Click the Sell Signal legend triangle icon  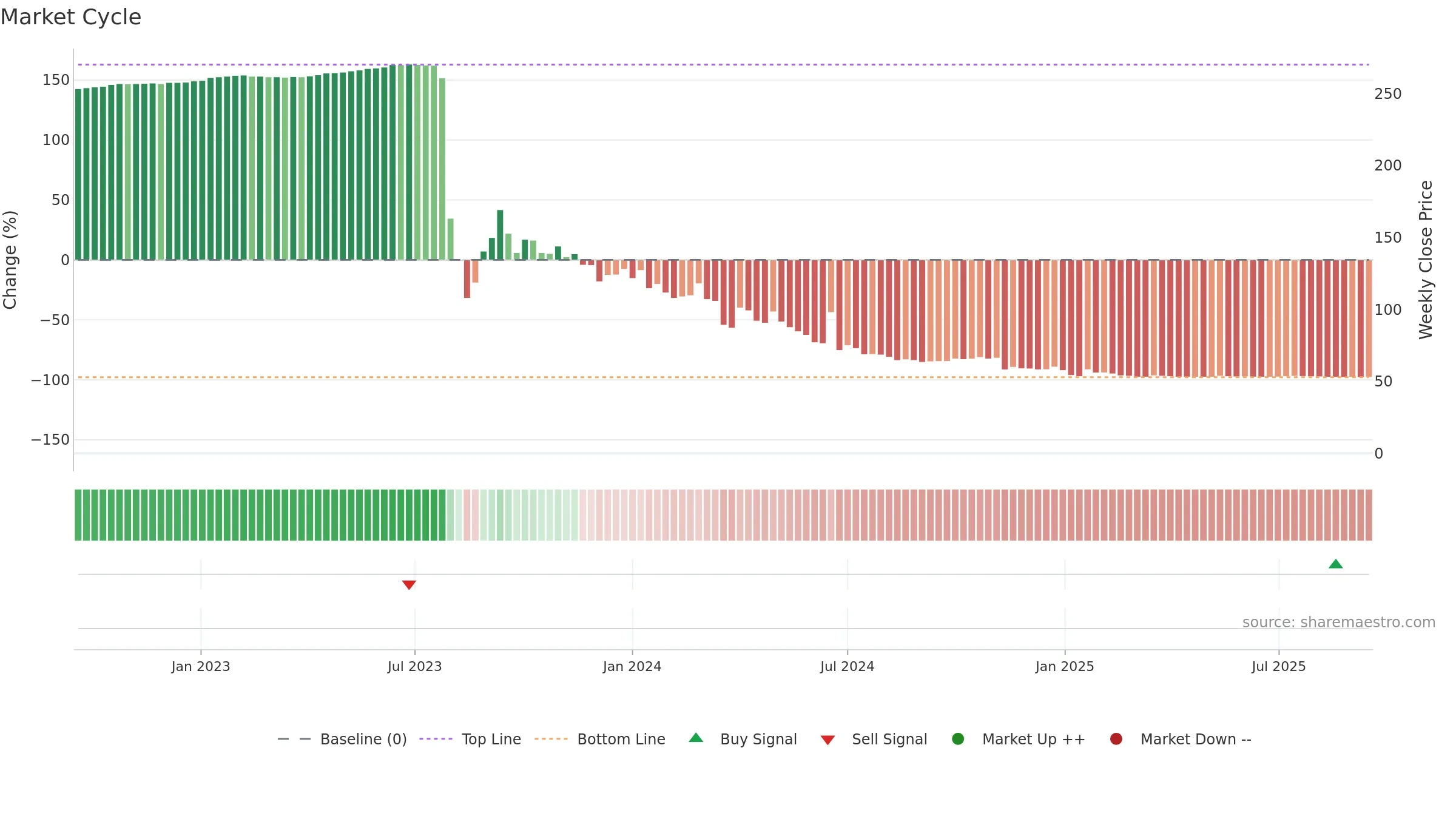[x=827, y=740]
